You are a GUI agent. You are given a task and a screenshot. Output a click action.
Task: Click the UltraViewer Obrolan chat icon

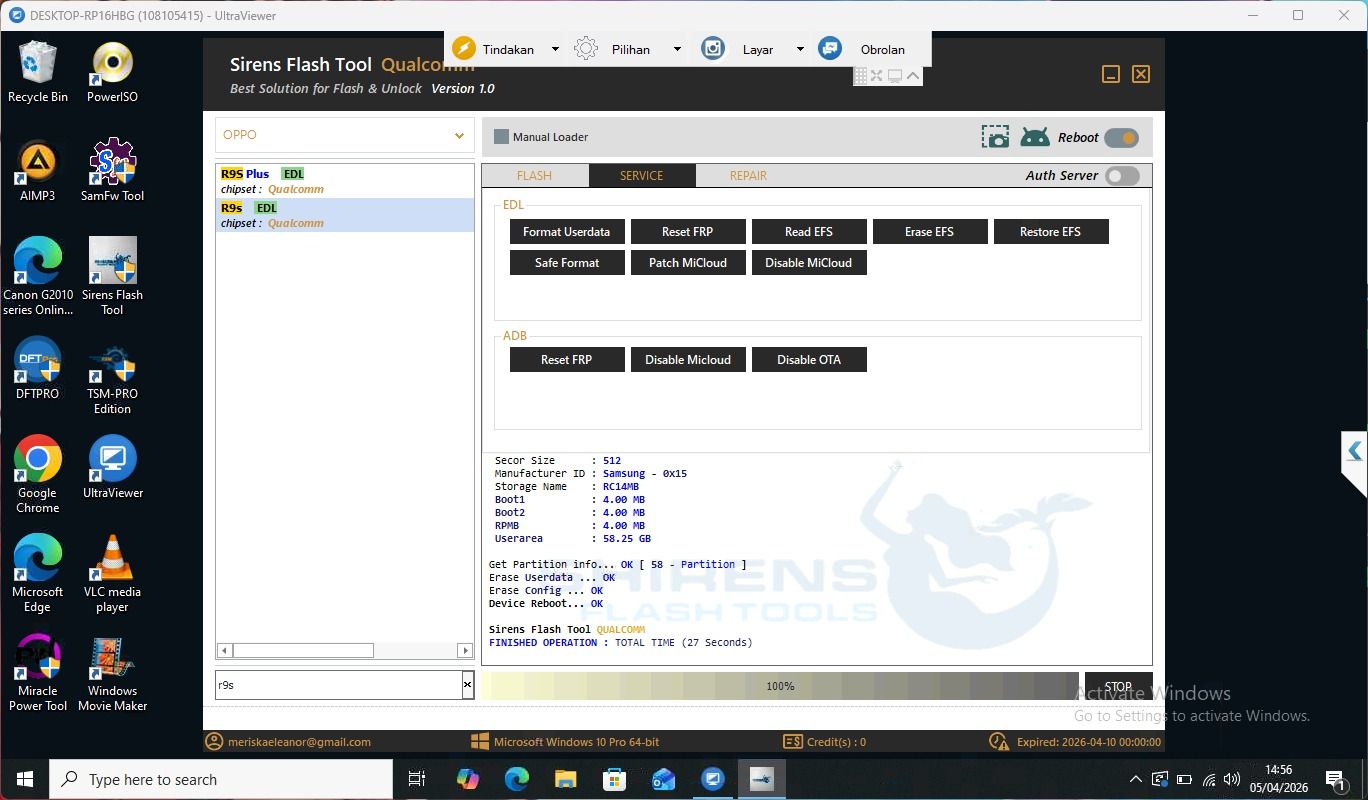830,49
